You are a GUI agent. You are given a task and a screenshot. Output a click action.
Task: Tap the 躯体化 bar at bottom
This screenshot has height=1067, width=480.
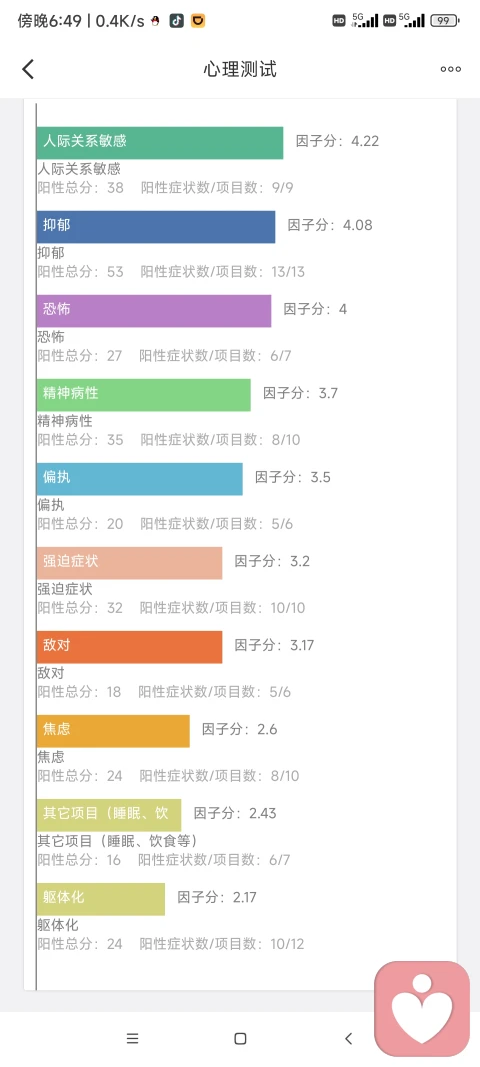(101, 899)
